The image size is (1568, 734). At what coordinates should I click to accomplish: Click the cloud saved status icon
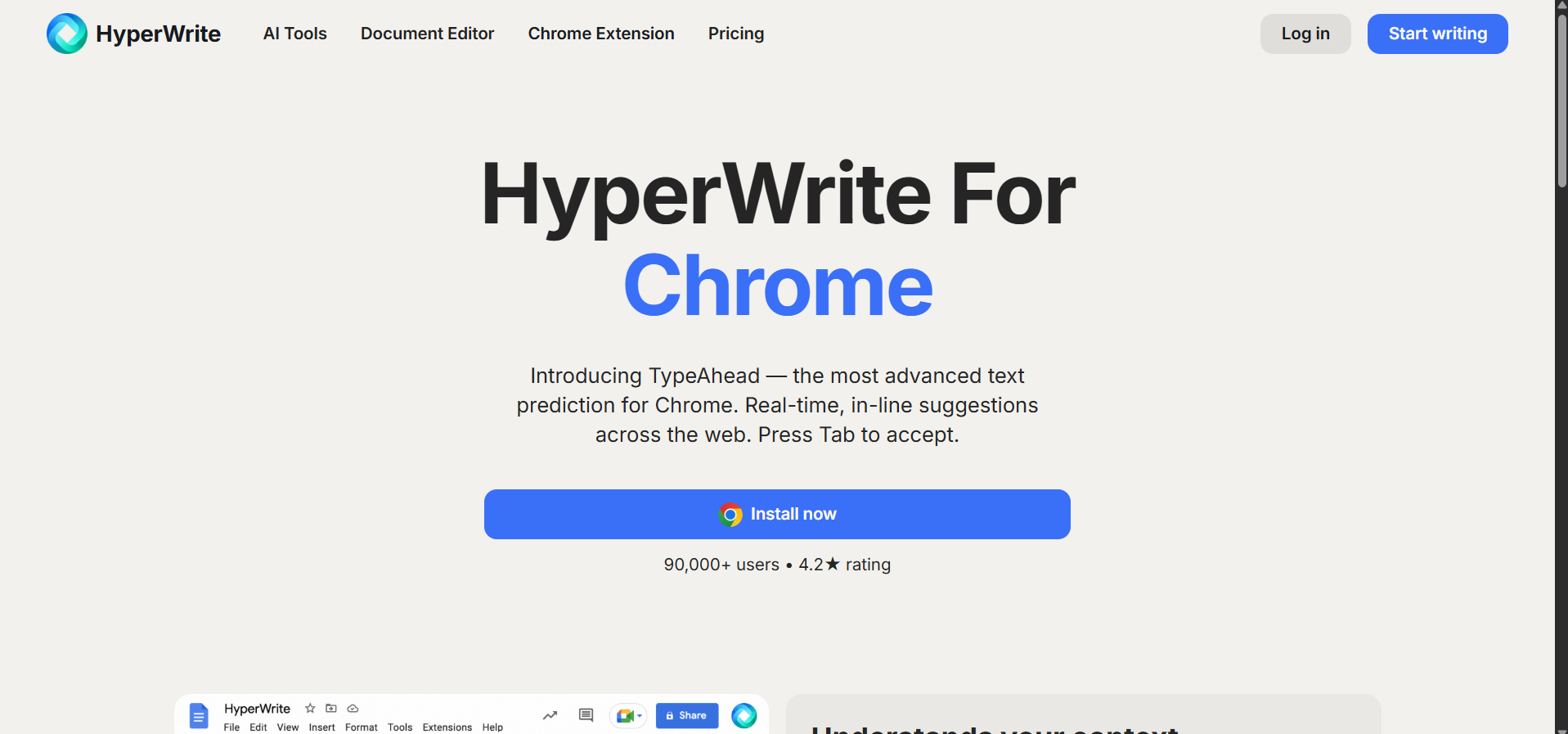[353, 709]
